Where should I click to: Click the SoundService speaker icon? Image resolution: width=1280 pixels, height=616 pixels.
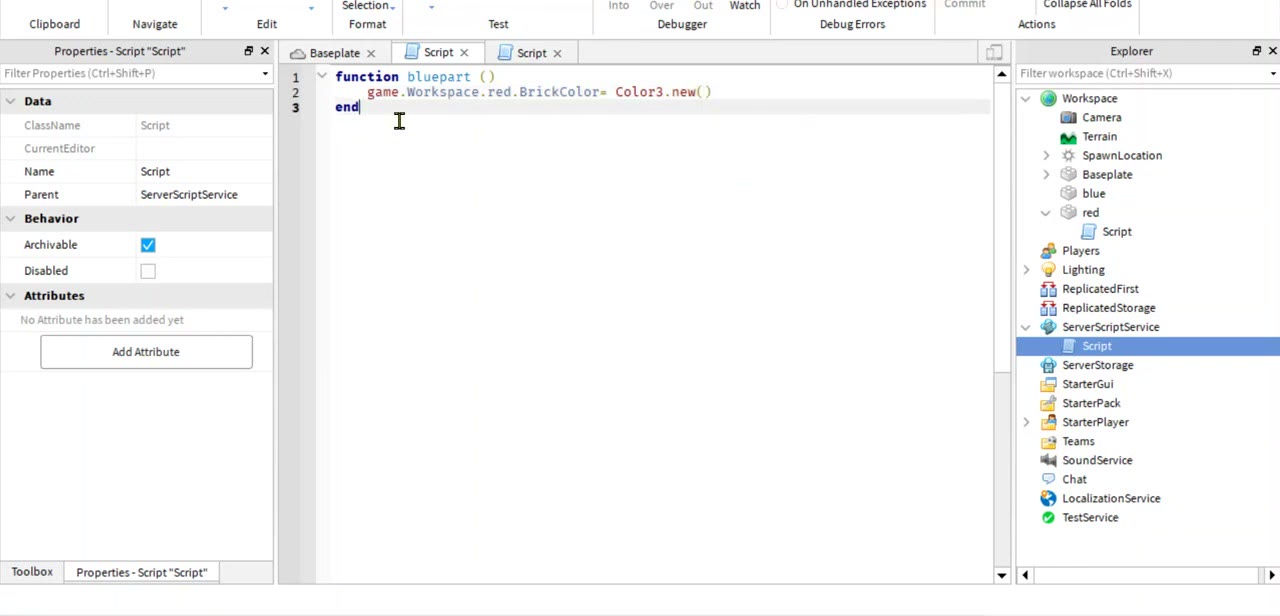(1048, 460)
